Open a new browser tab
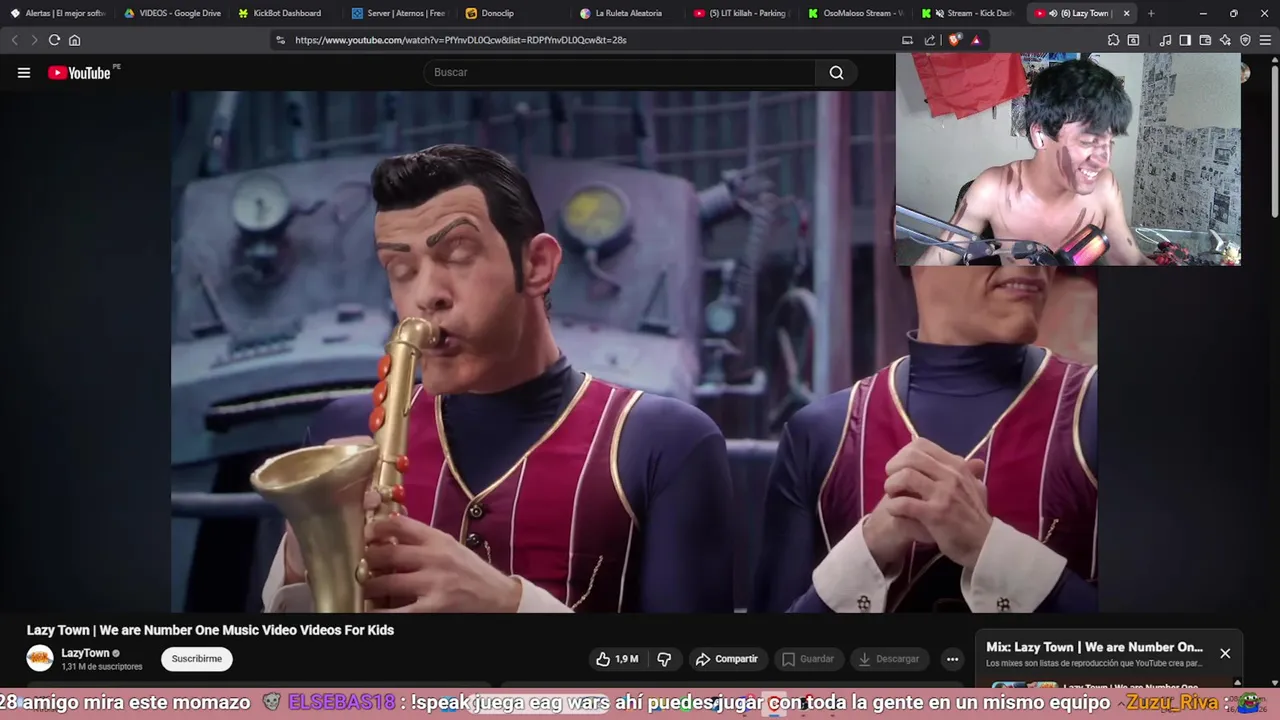 1151,13
